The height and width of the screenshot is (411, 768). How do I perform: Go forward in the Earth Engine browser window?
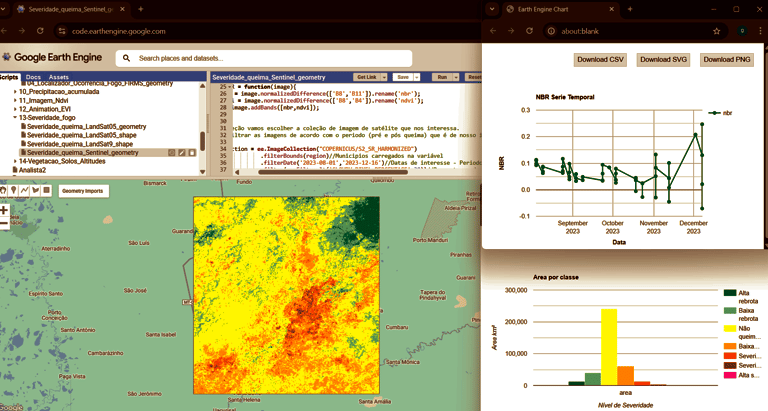pyautogui.click(x=22, y=31)
